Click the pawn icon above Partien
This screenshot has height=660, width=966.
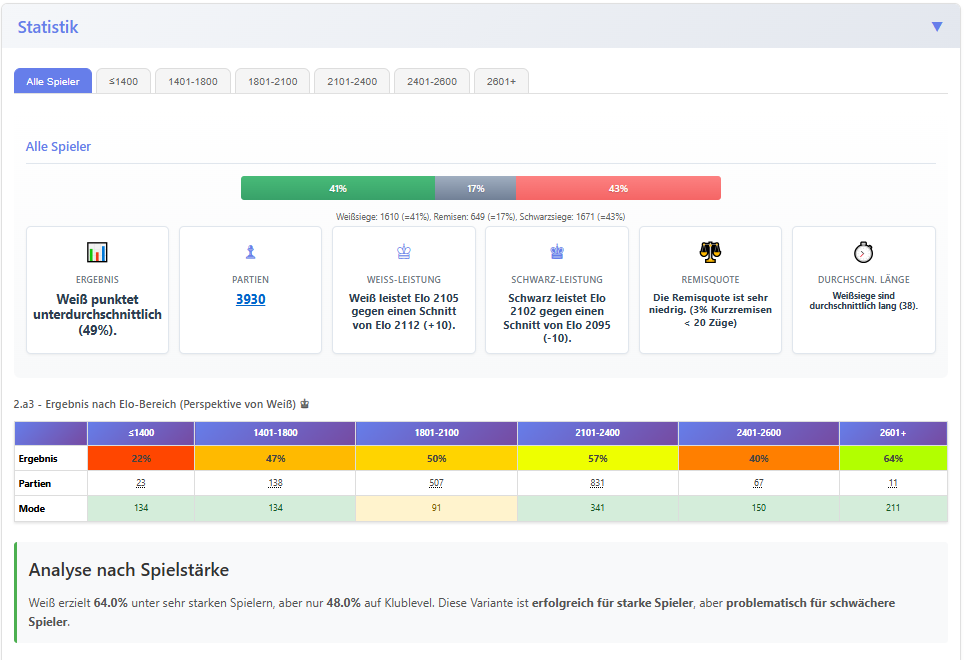coord(250,252)
